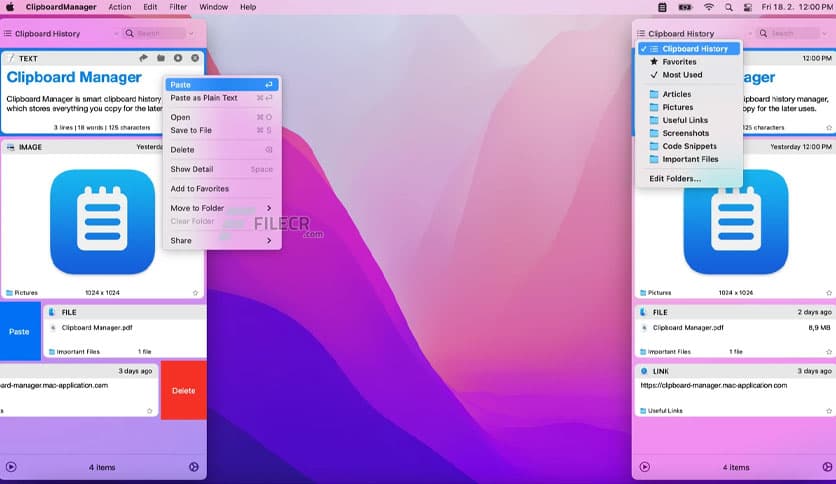Click the Wi-Fi icon in the menu bar
836x484 pixels.
click(709, 7)
